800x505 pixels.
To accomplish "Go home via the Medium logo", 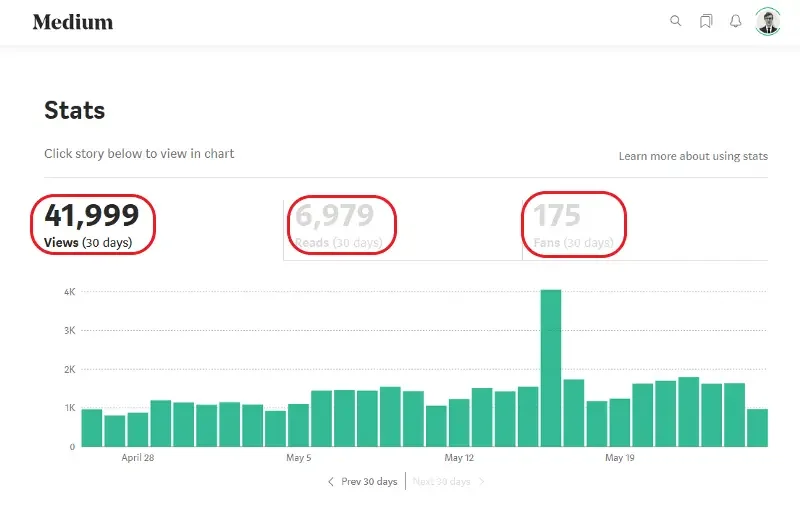I will click(x=73, y=22).
